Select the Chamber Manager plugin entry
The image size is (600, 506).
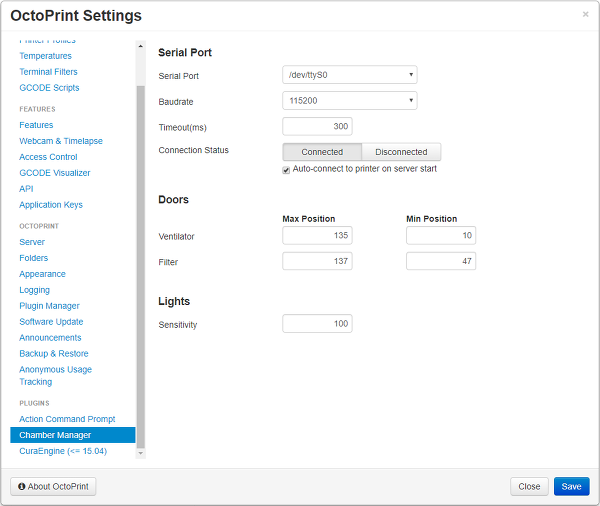click(73, 435)
